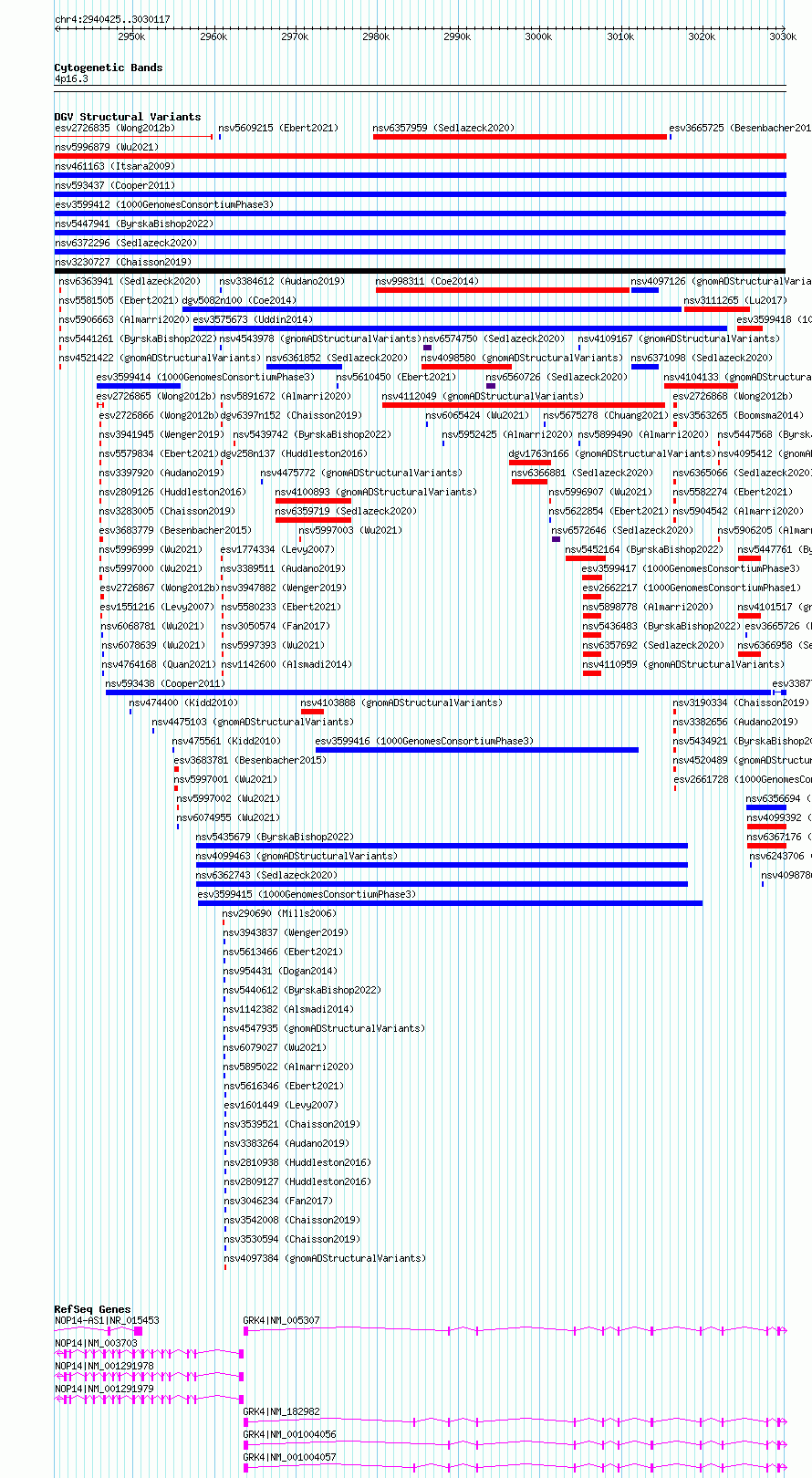812x1478 pixels.
Task: Click the NOP14|NM_001291978 transcript label
Action: [x=104, y=1367]
